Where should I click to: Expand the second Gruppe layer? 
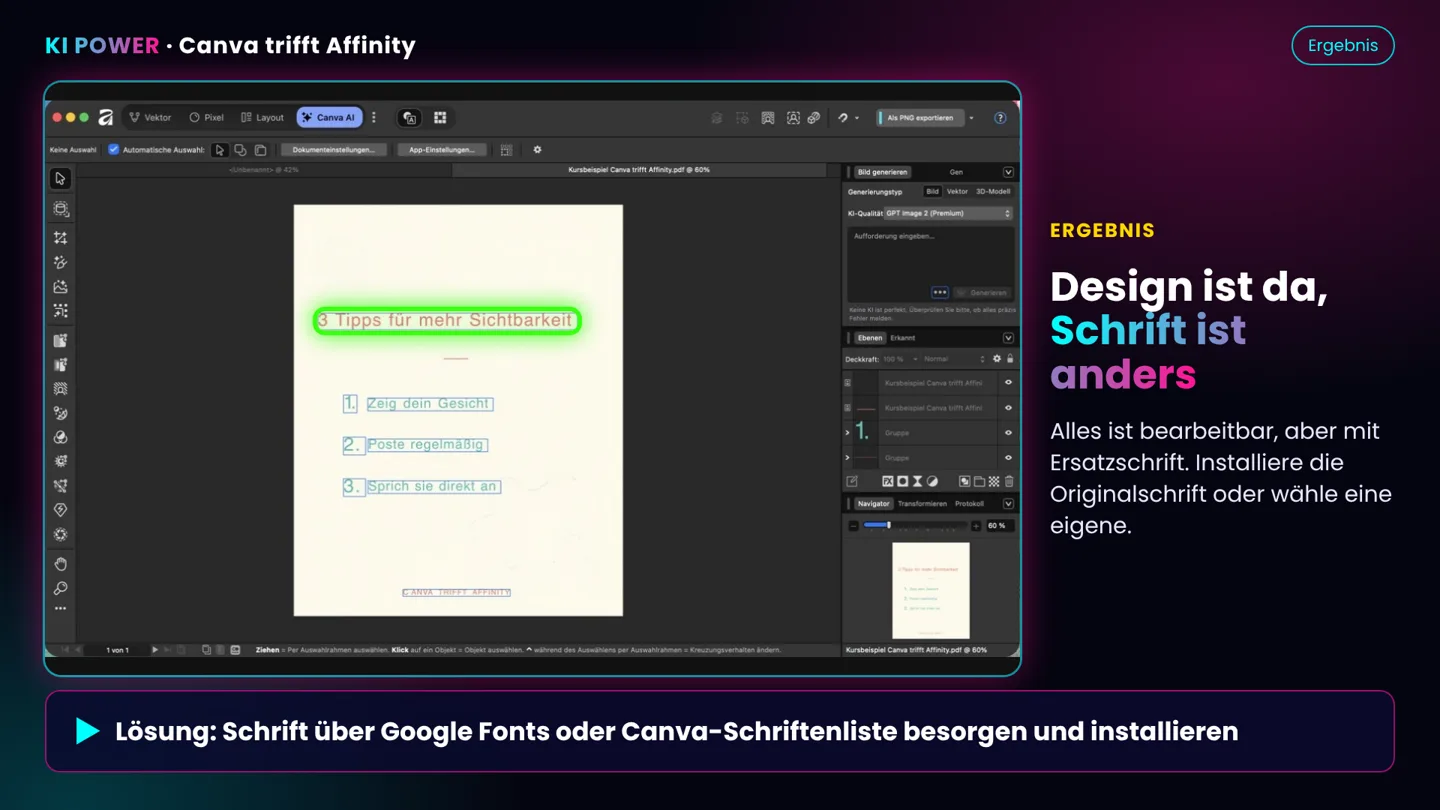(848, 458)
